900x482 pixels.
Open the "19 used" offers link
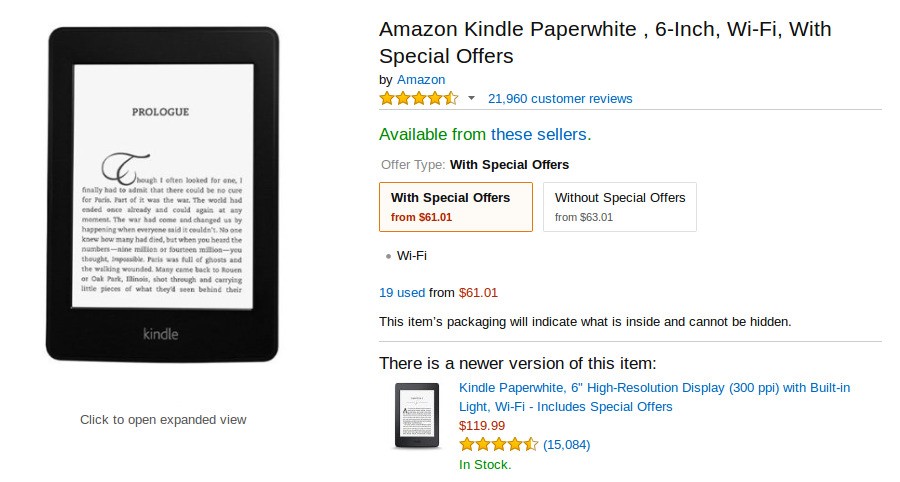tap(402, 293)
